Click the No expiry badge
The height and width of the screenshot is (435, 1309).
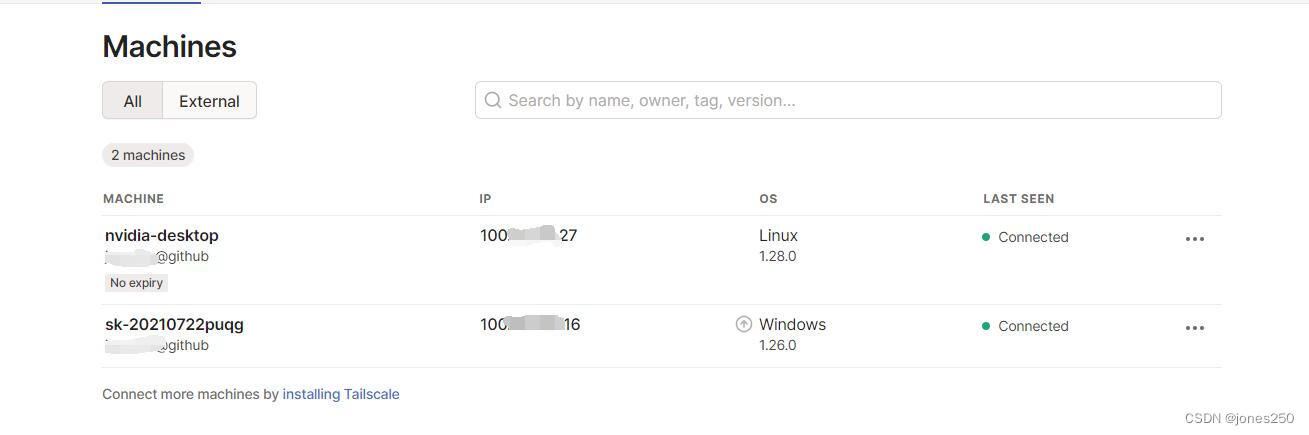tap(136, 283)
